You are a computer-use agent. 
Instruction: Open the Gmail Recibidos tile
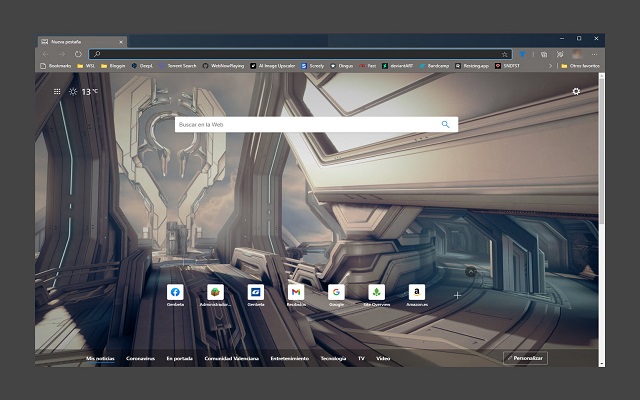tap(296, 292)
